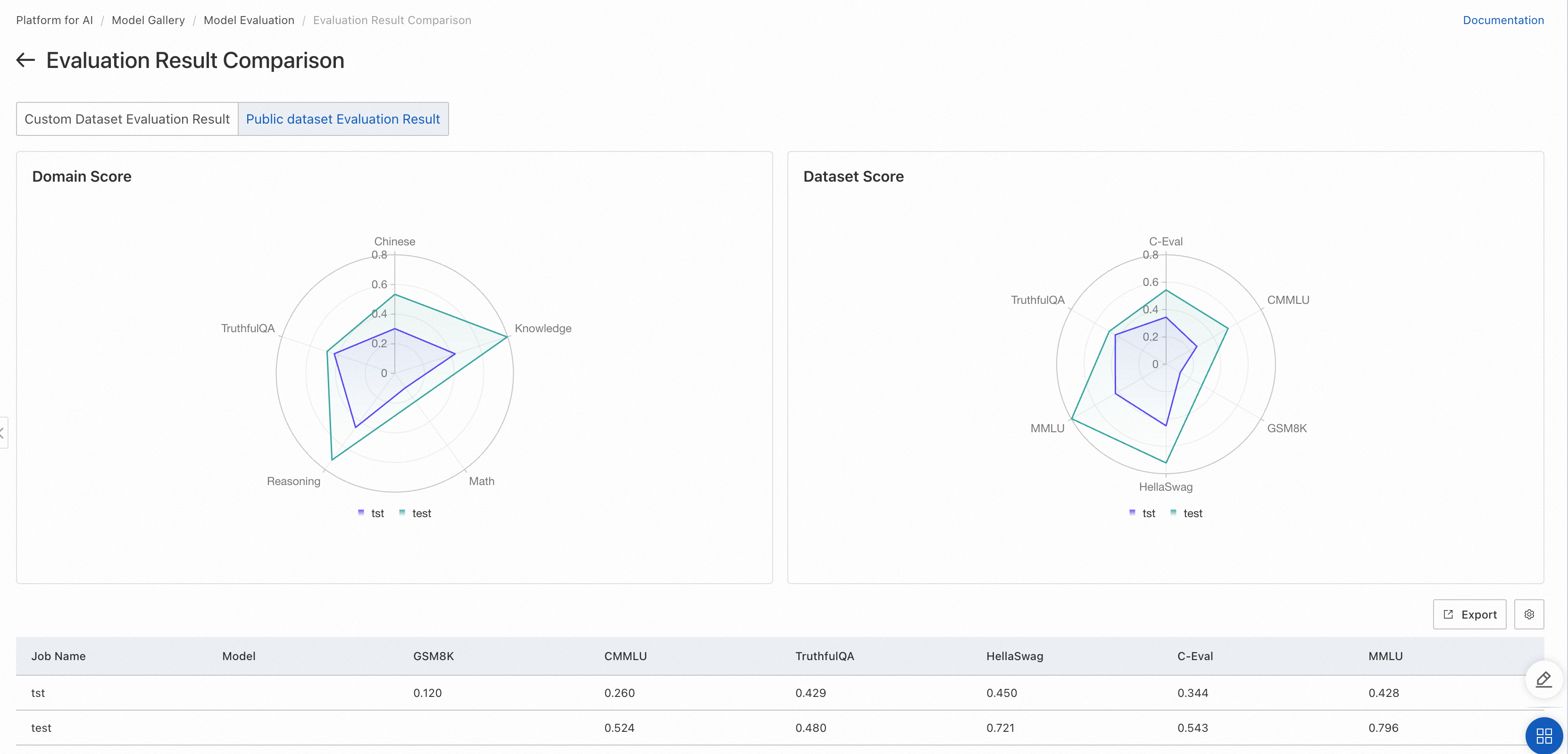Click TruthfulQA value 0.429
1568x754 pixels.
click(x=810, y=693)
